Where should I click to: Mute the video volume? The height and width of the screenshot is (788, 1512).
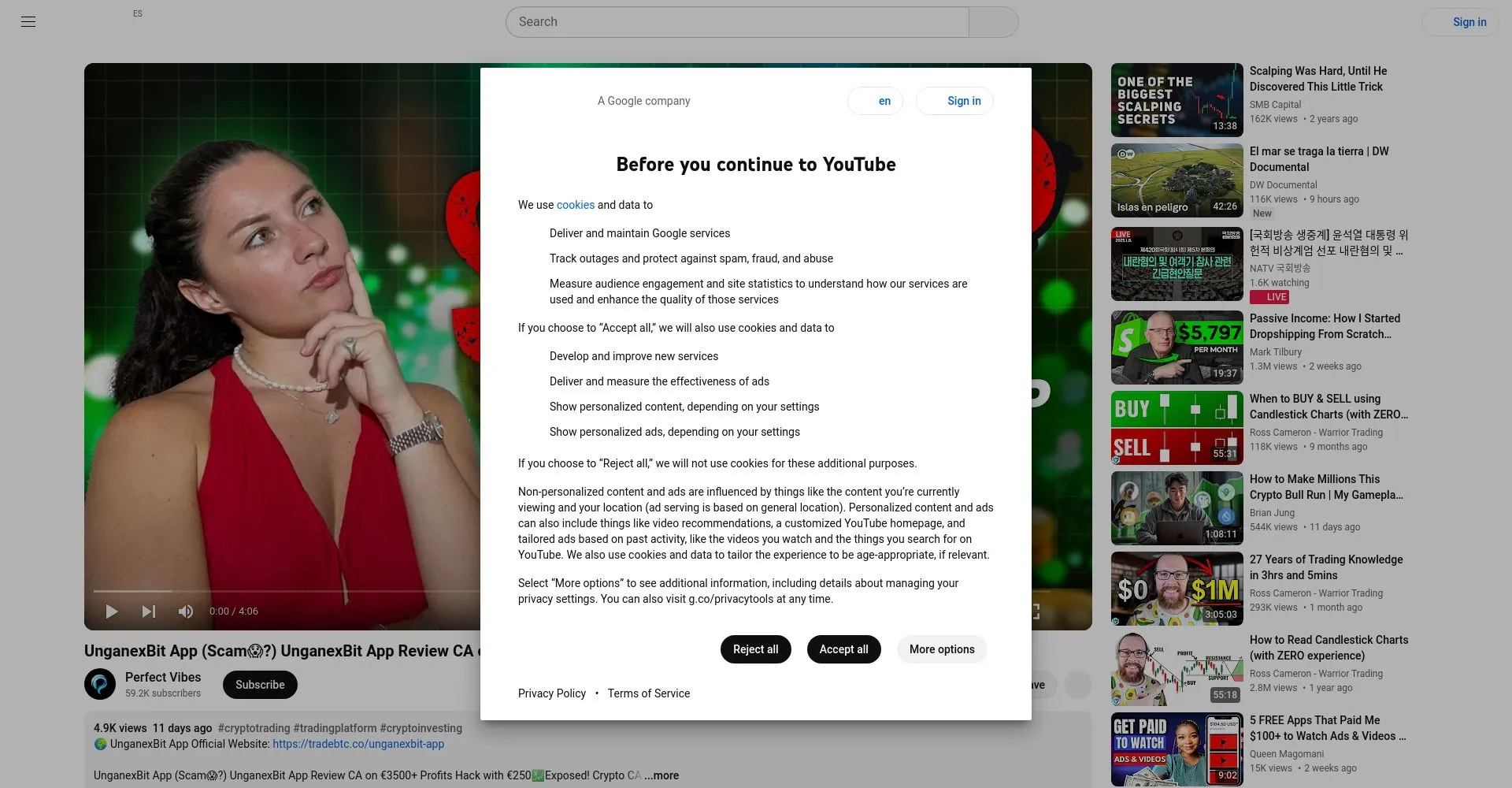point(186,611)
